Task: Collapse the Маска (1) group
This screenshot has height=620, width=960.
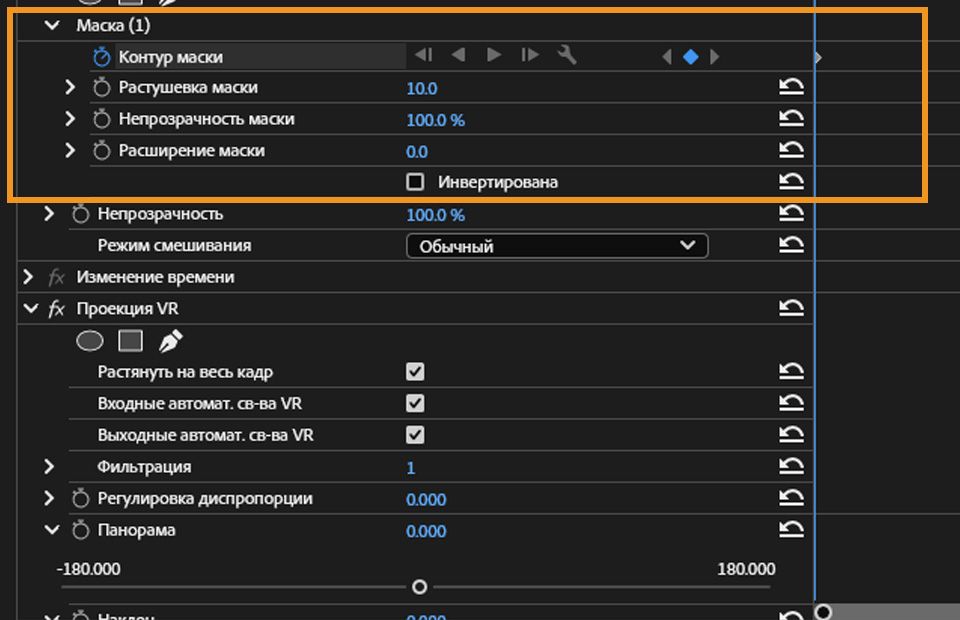Action: tap(52, 25)
